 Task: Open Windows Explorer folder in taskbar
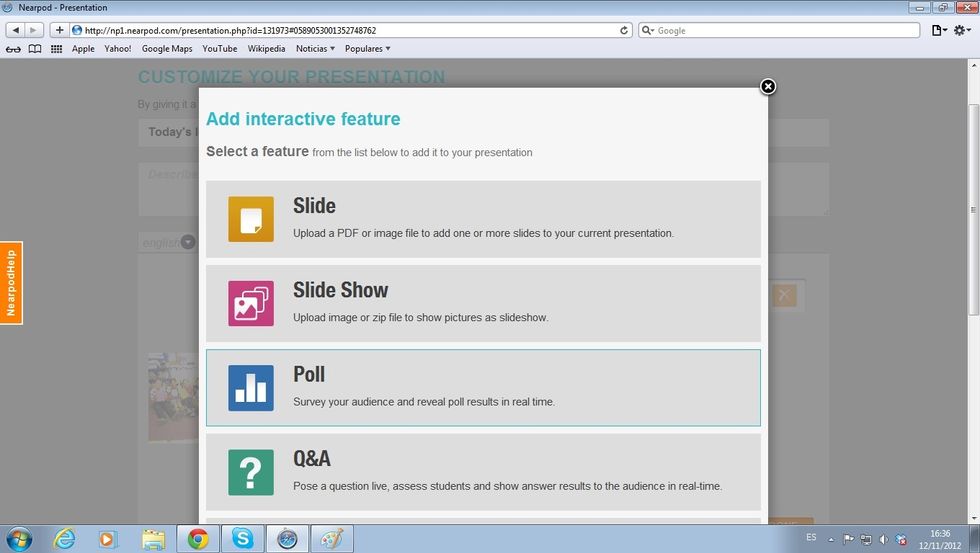tap(153, 539)
